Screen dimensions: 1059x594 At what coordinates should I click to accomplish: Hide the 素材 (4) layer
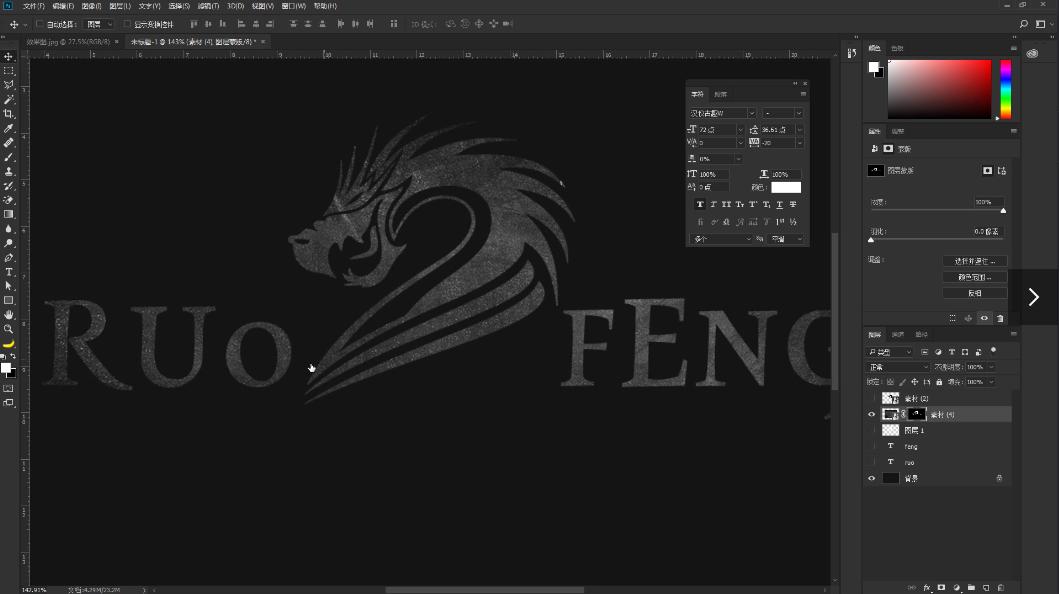coord(871,414)
